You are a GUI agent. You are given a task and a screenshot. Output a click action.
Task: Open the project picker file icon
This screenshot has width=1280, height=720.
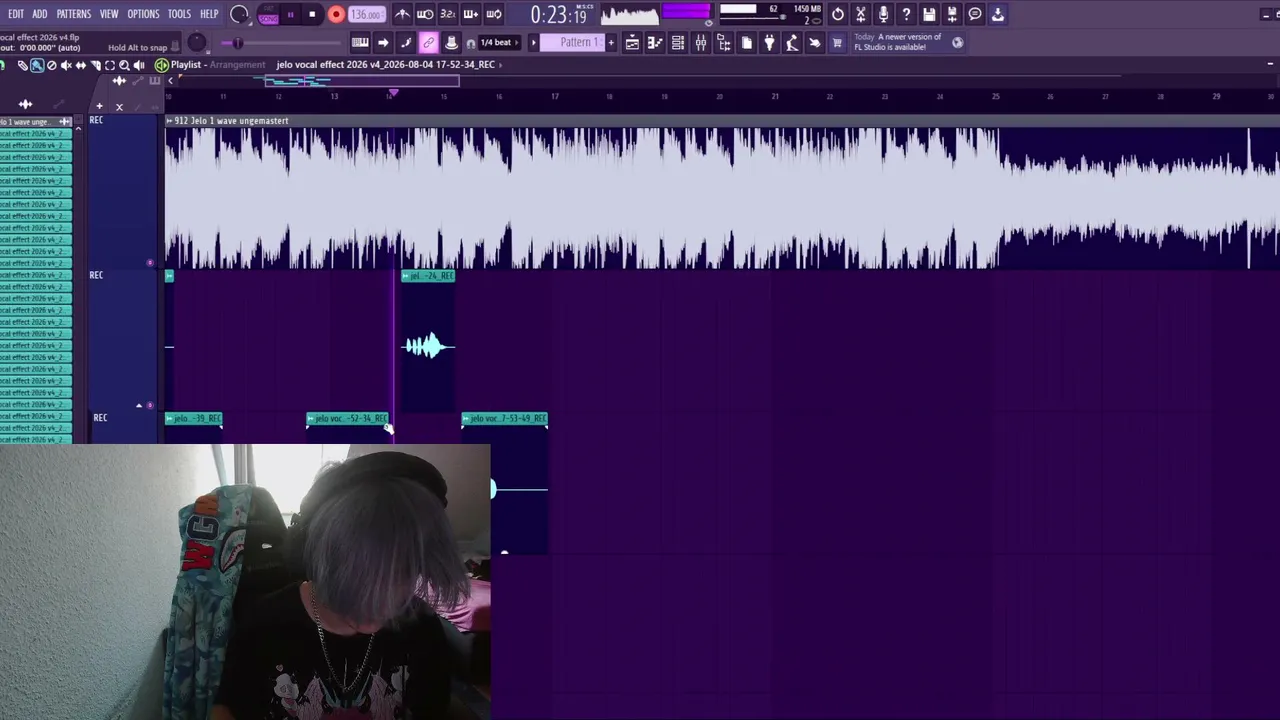(x=747, y=43)
